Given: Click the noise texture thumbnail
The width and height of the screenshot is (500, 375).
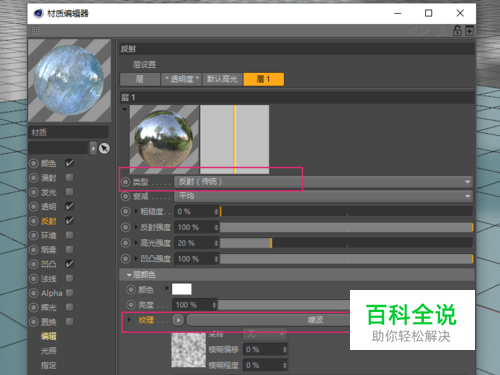Looking at the screenshot, I should point(188,349).
